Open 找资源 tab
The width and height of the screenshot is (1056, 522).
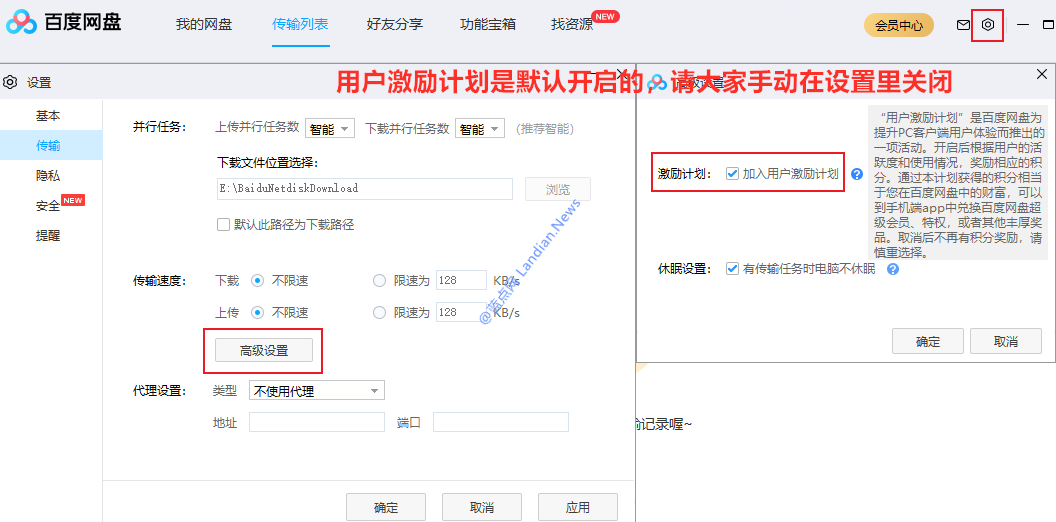[x=572, y=25]
